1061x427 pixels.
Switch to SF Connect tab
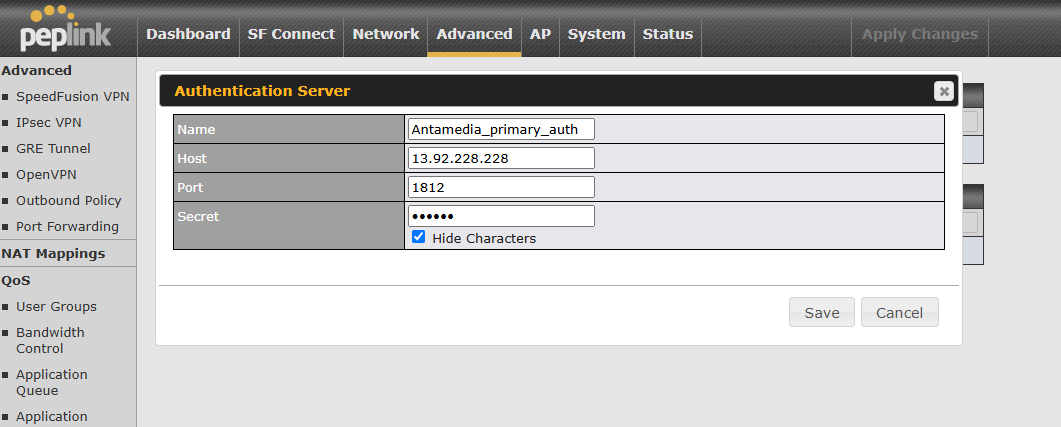point(291,34)
